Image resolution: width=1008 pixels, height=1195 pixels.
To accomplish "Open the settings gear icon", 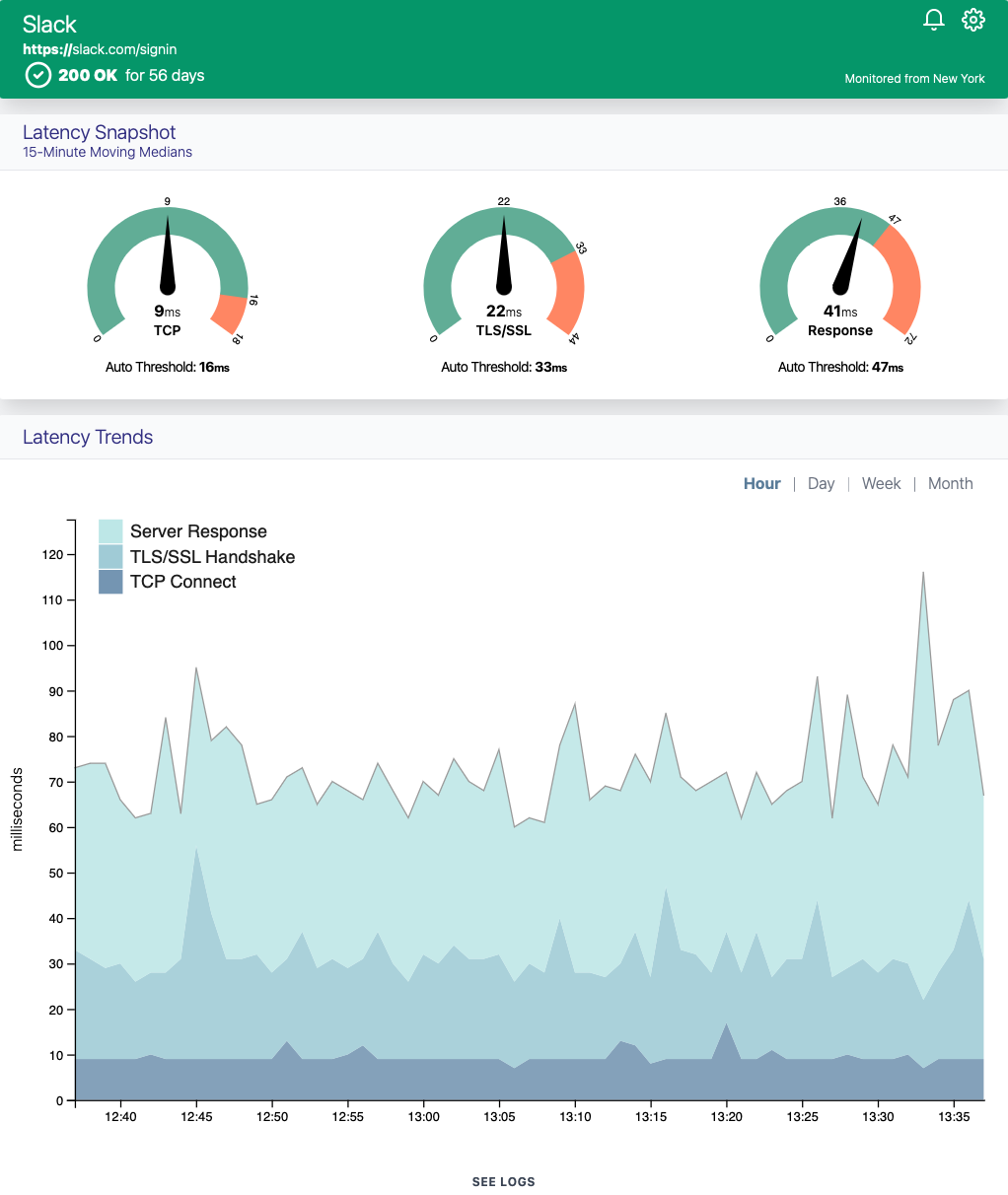I will click(973, 20).
